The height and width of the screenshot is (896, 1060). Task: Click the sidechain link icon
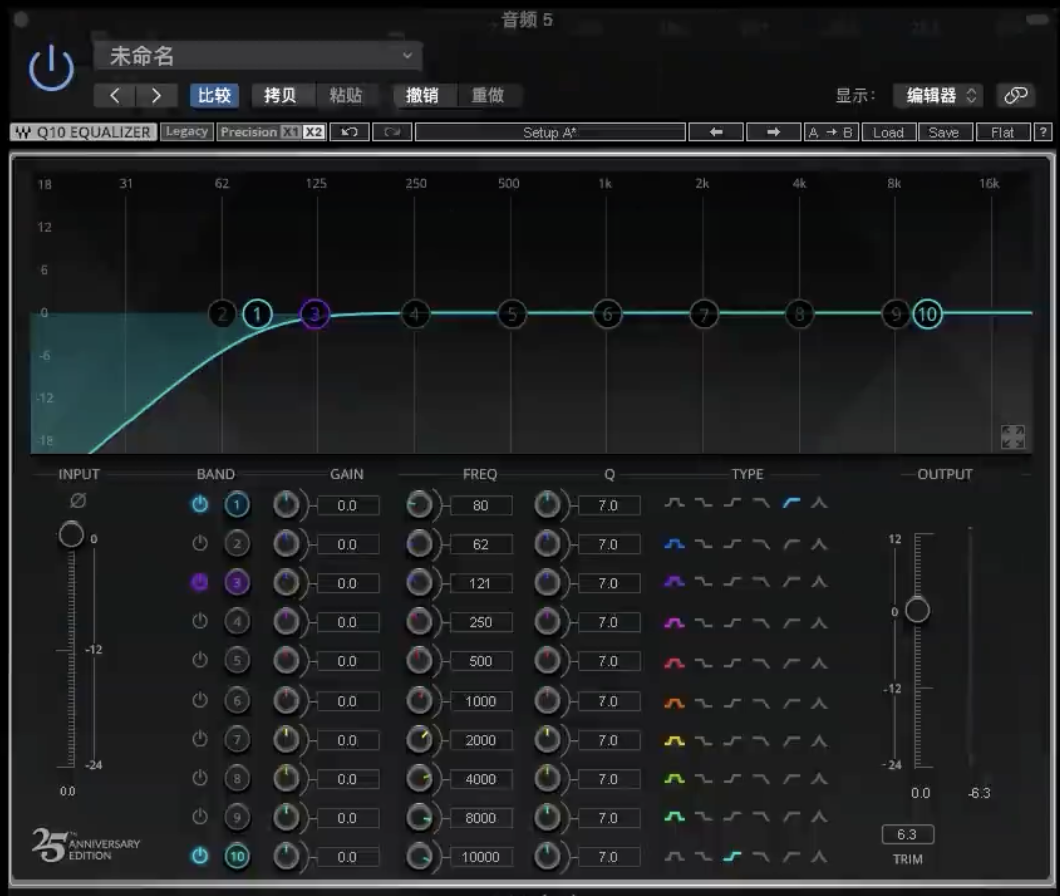pyautogui.click(x=1015, y=96)
